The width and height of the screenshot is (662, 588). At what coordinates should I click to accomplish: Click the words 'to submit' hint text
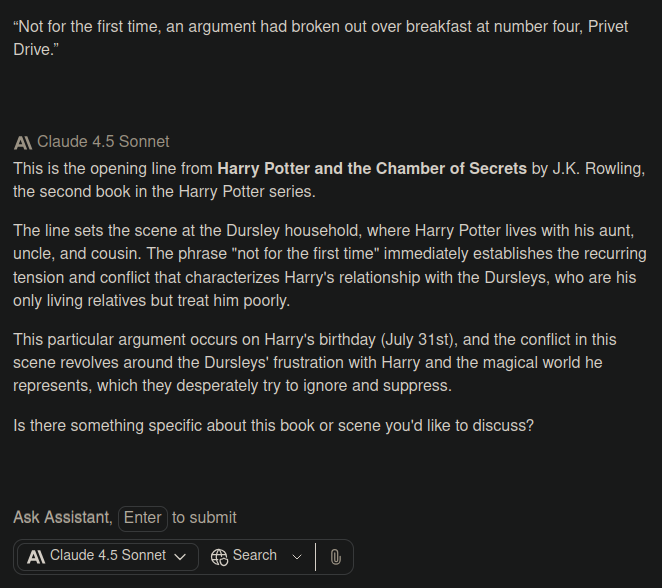click(204, 517)
